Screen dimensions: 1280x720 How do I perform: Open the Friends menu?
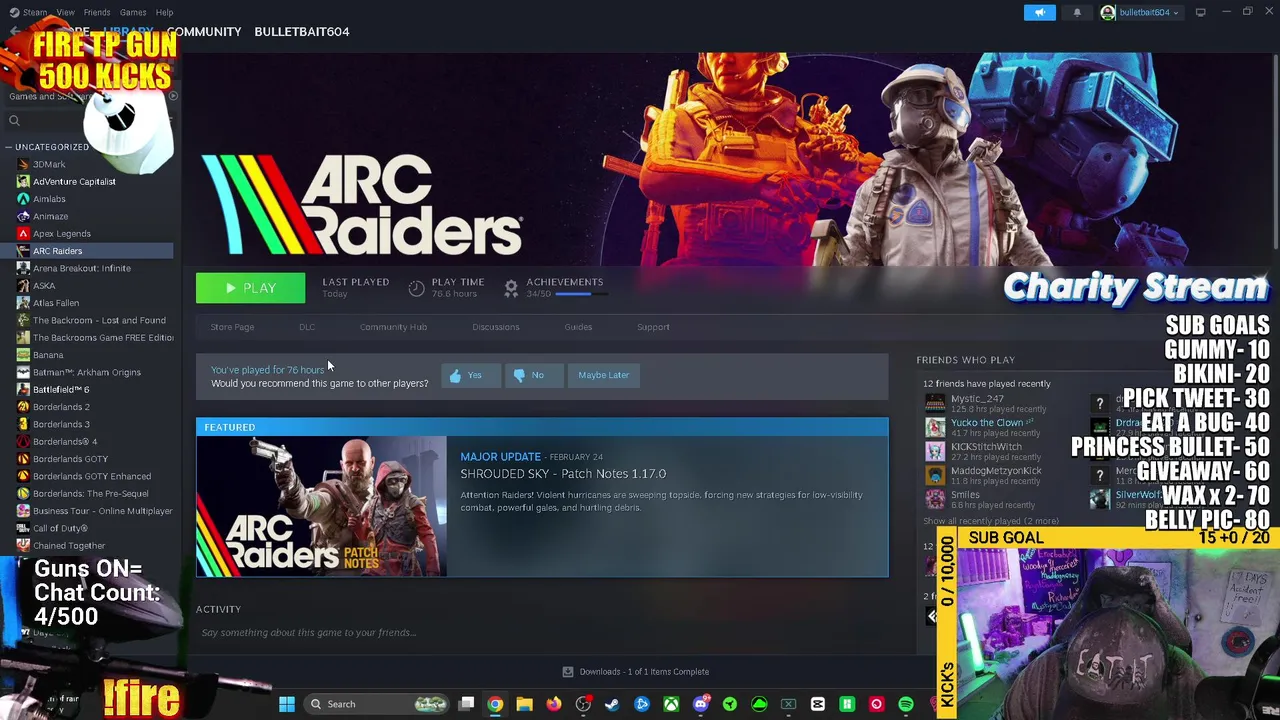97,12
